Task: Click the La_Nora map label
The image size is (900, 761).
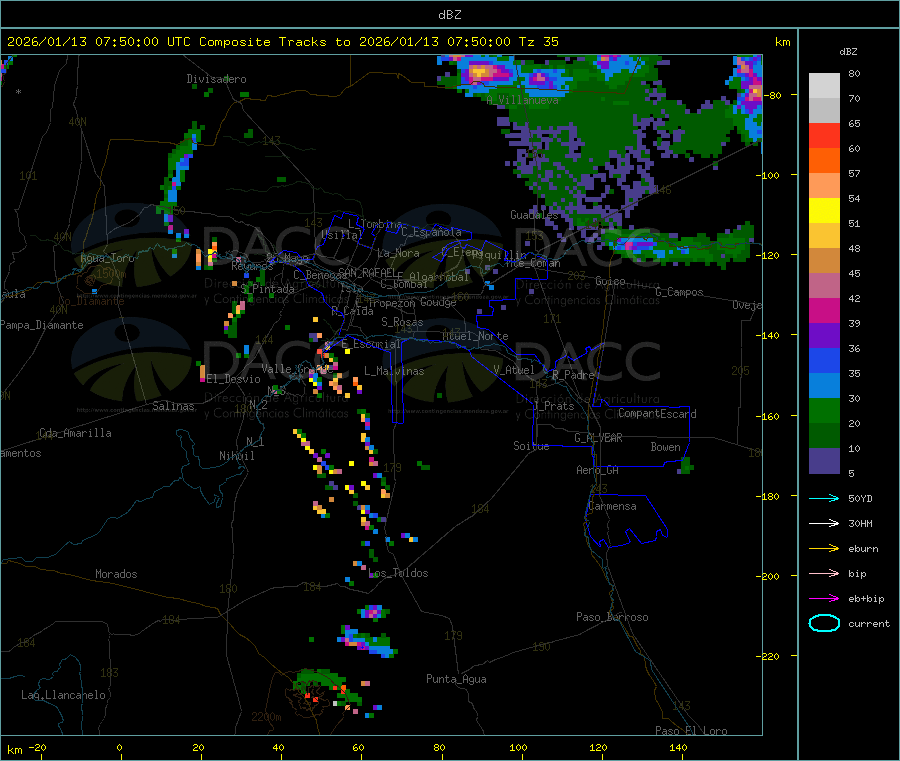Action: [398, 253]
